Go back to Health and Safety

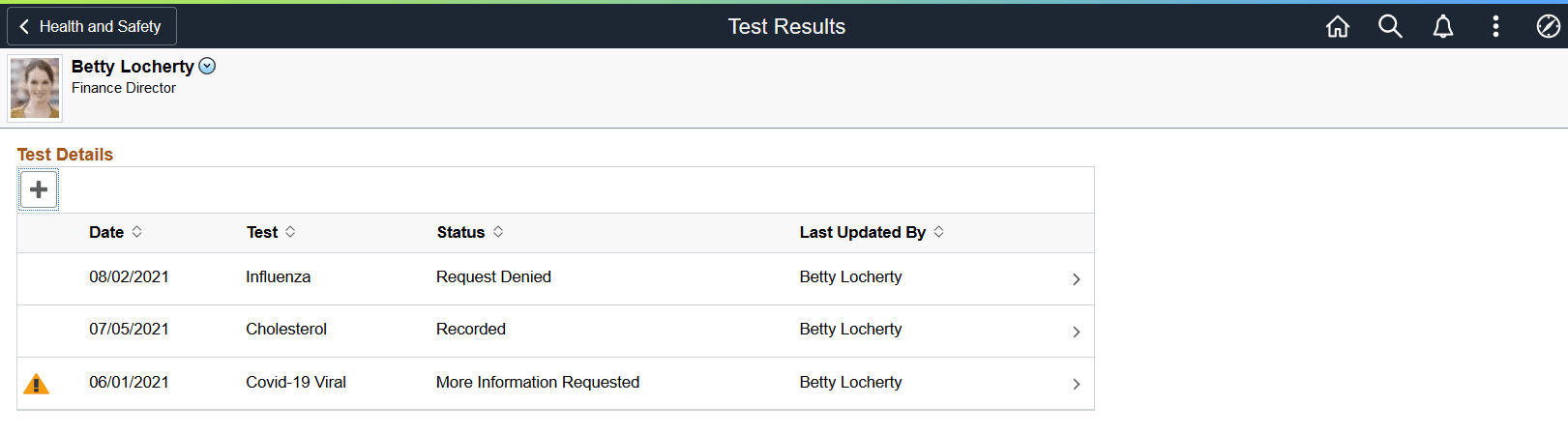[92, 27]
